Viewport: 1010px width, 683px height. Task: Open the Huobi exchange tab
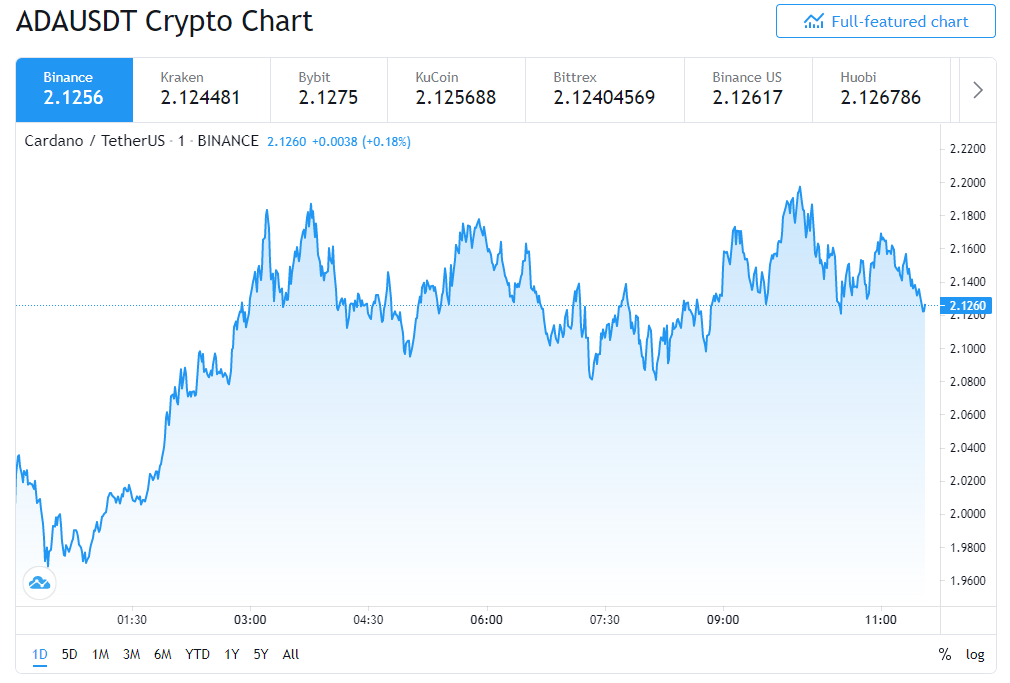[881, 90]
